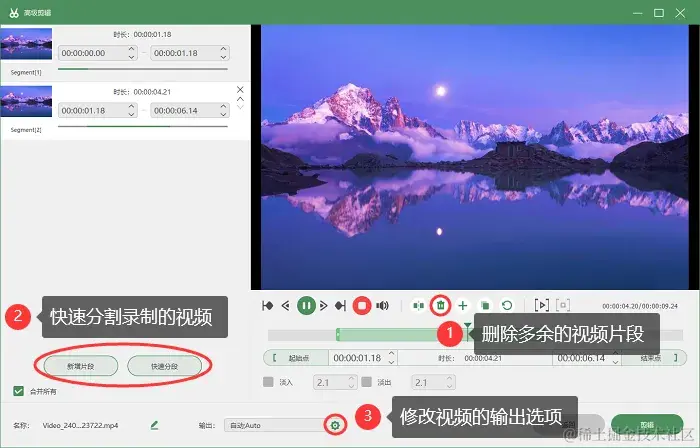Click the Segment[2] range progress bar
700x448 pixels.
coord(143,126)
